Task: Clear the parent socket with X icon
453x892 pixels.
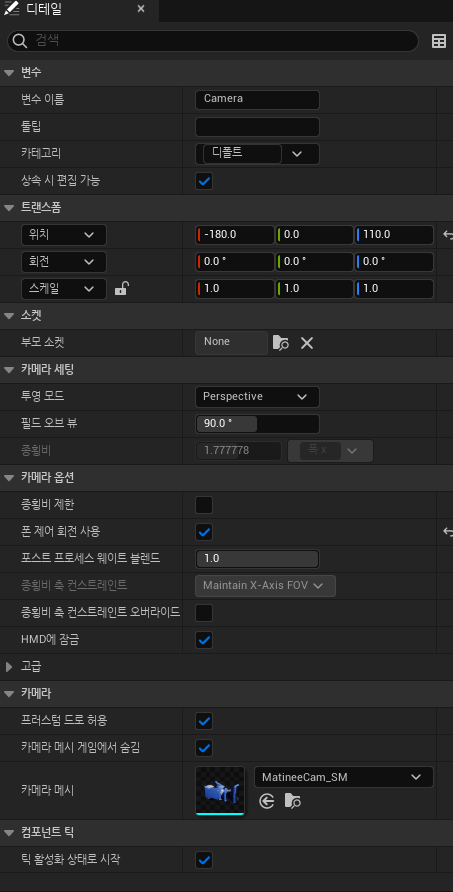Action: point(307,342)
